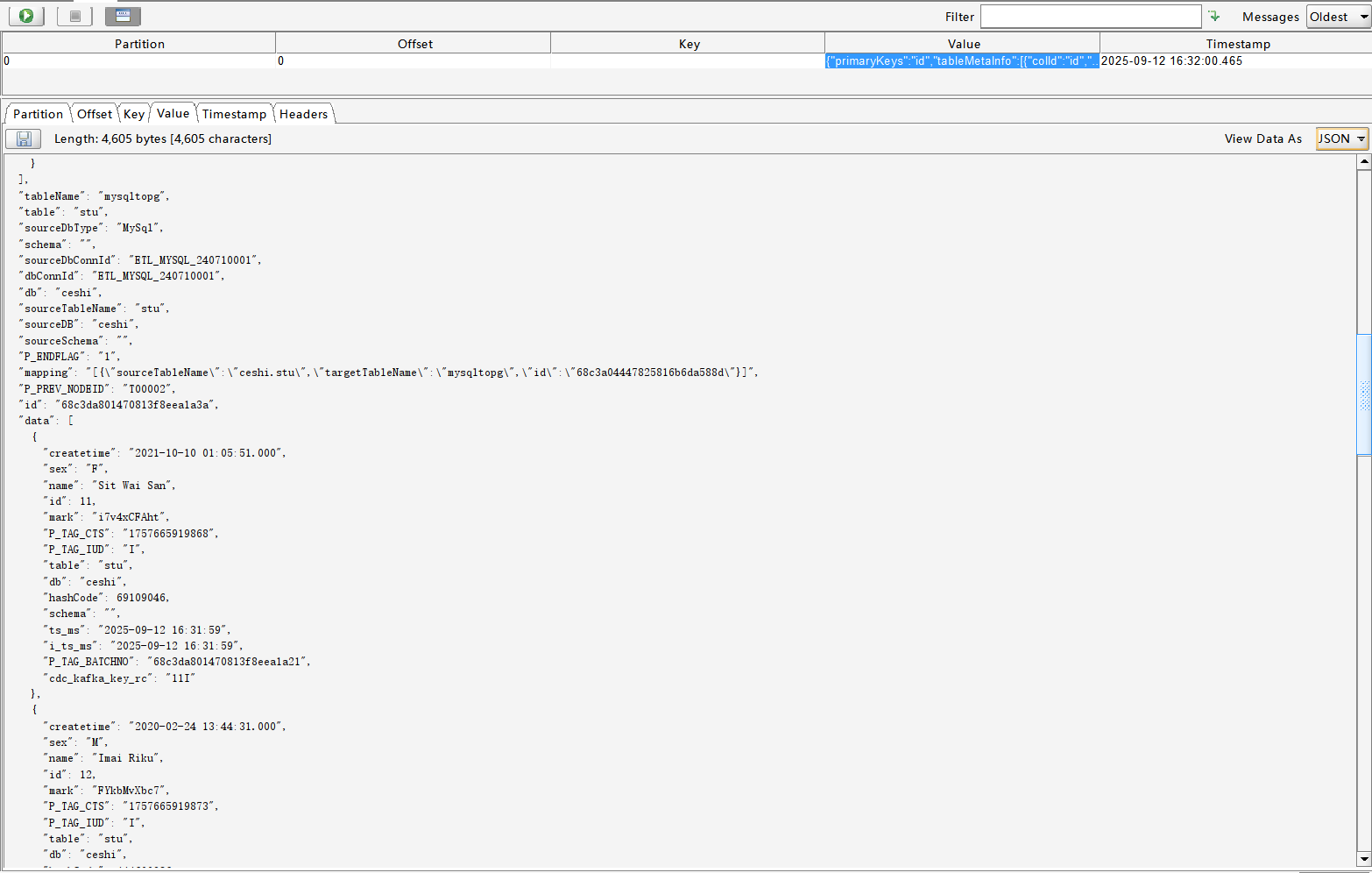This screenshot has height=873, width=1372.
Task: Open the Messages Oldest dropdown
Action: (x=1339, y=17)
